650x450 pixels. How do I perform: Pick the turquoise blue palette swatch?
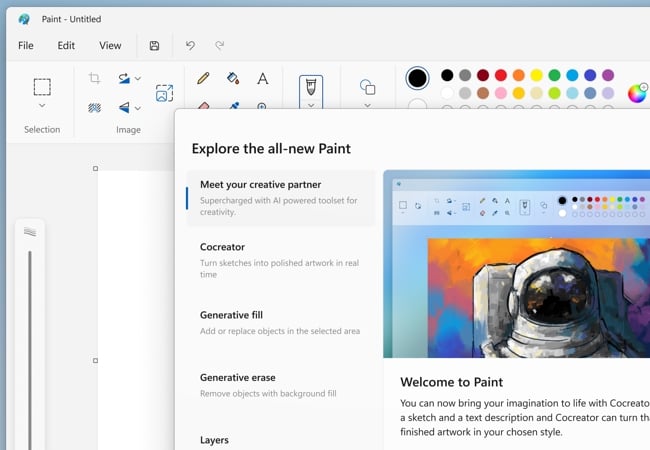coord(572,75)
